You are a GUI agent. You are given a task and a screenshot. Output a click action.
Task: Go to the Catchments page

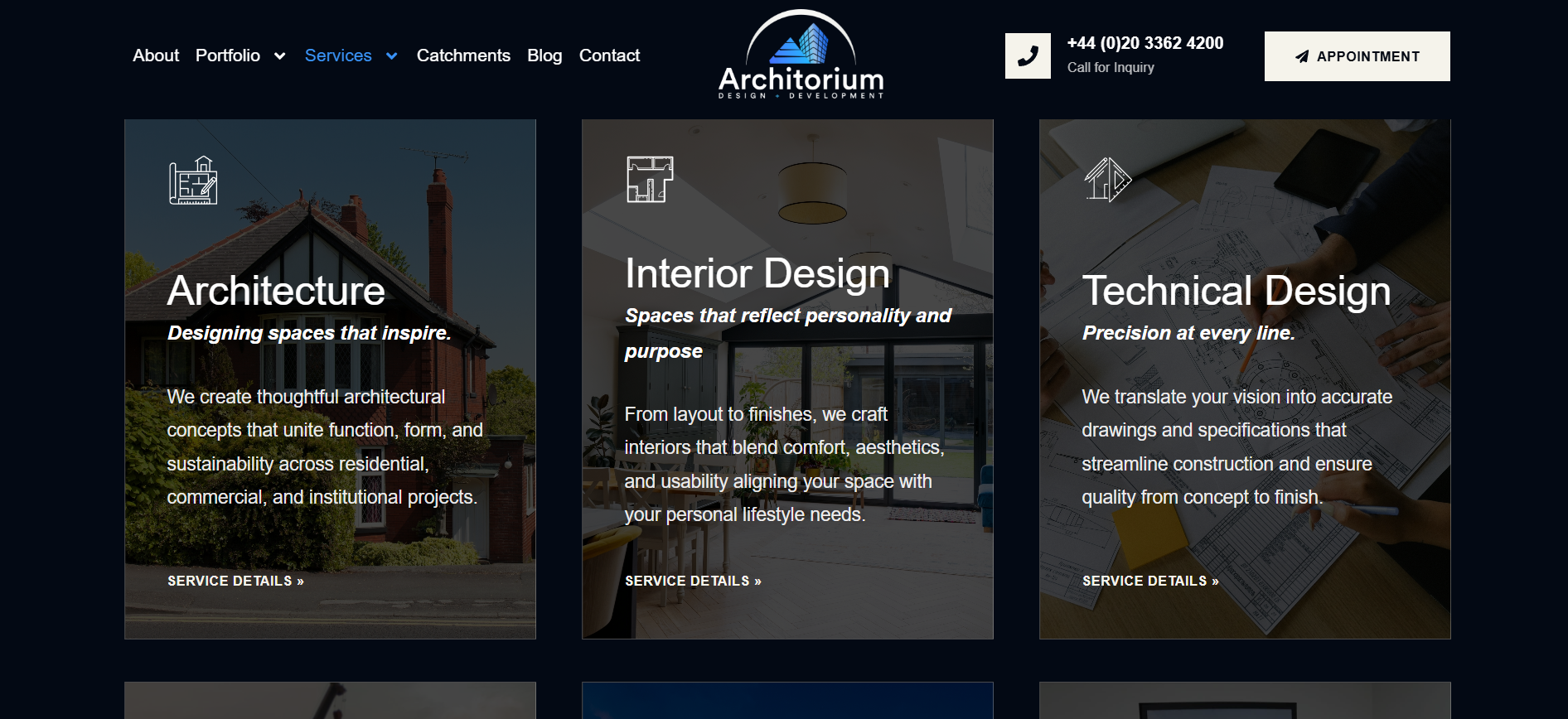[x=463, y=55]
